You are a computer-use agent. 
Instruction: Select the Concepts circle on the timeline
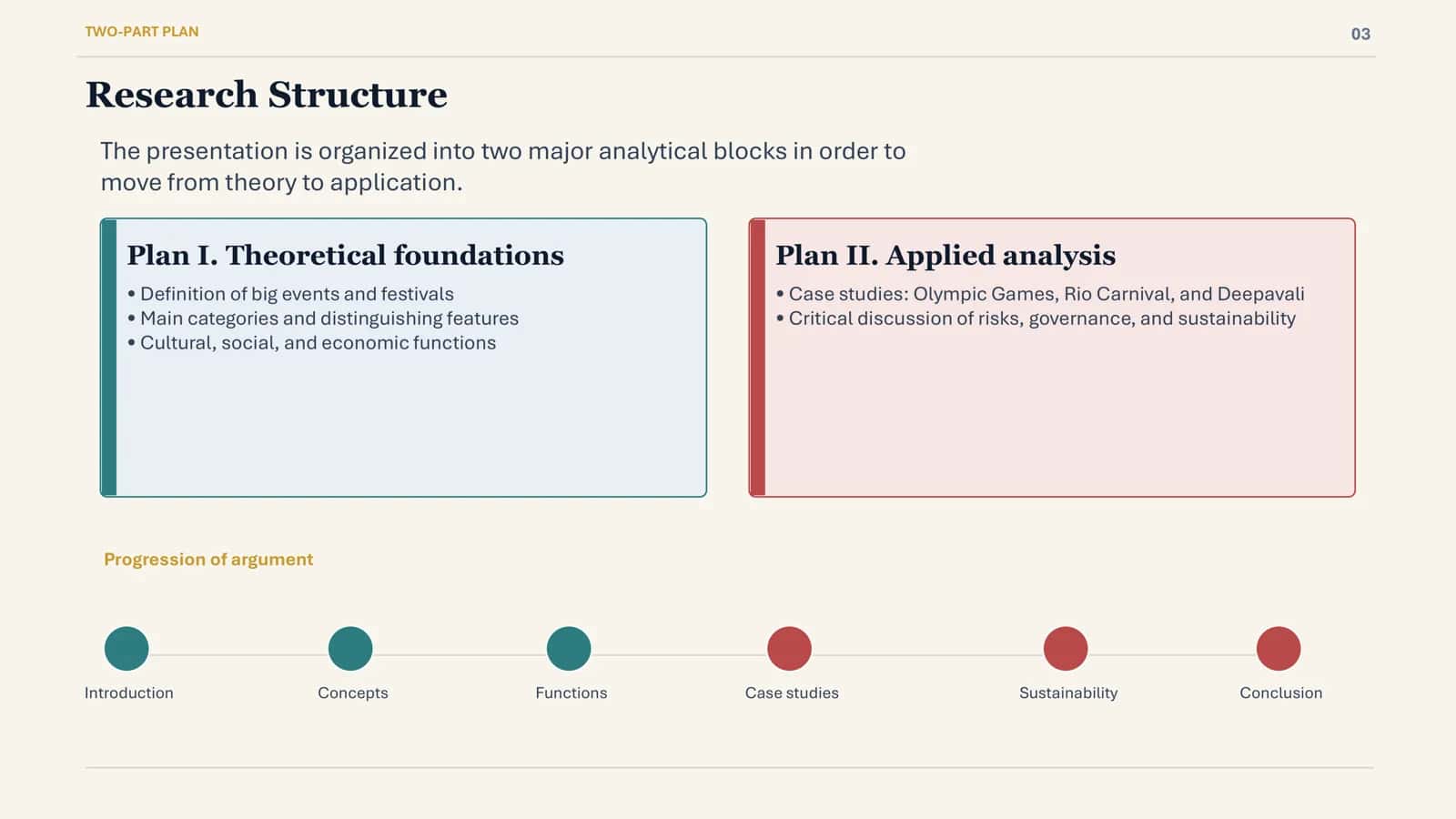click(350, 649)
